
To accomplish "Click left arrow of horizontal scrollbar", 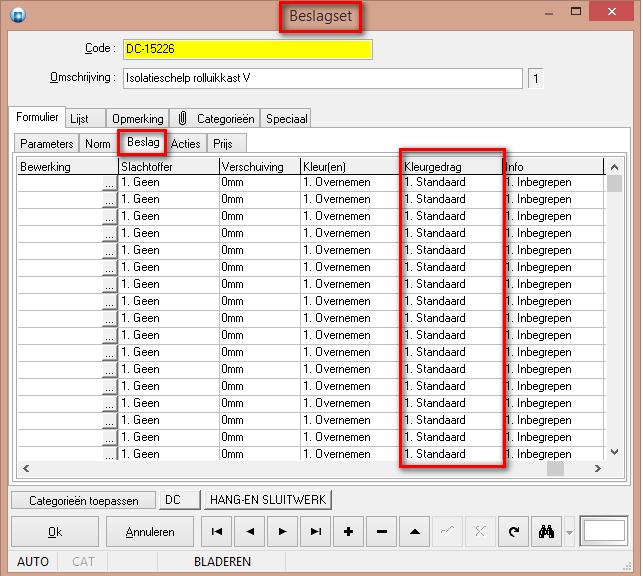I will coord(26,468).
